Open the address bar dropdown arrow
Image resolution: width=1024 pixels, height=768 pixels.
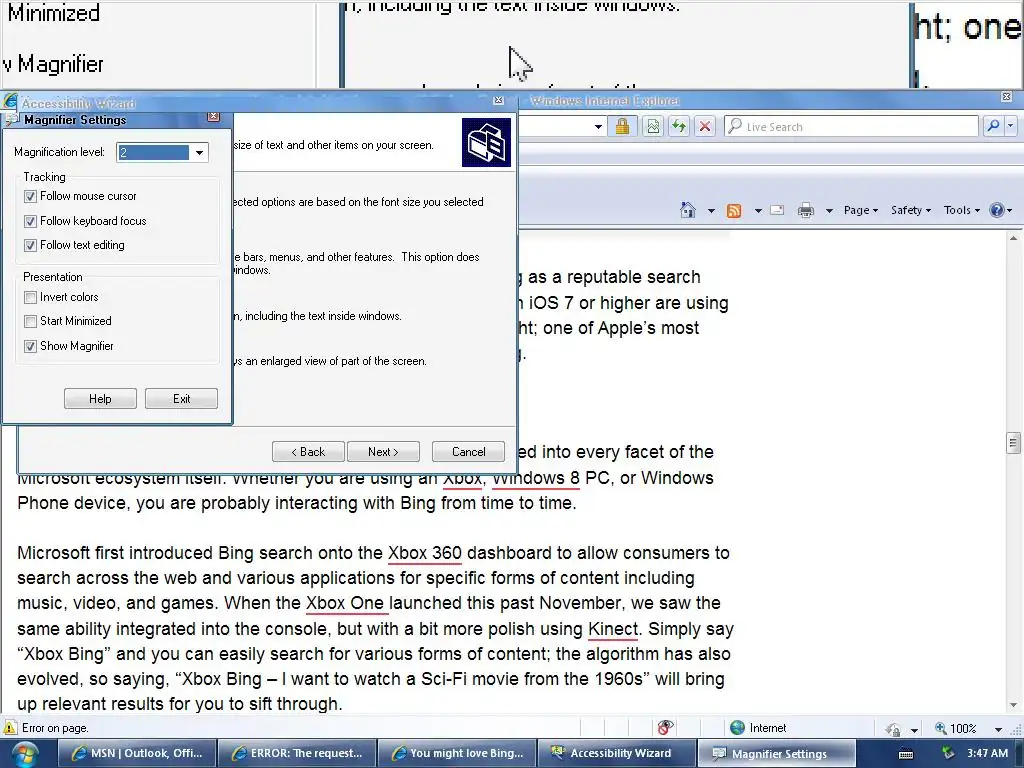coord(598,127)
